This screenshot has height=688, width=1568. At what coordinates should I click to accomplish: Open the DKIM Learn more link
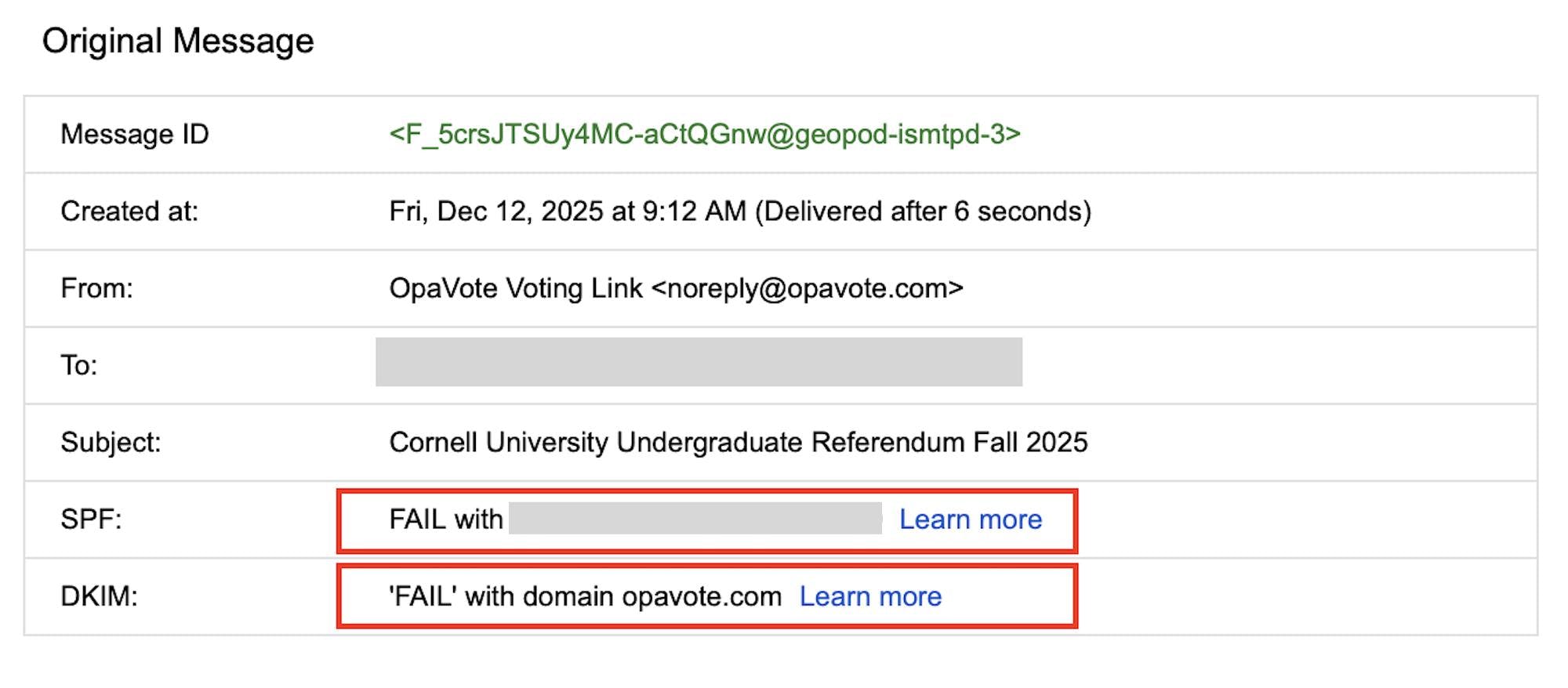click(x=870, y=597)
